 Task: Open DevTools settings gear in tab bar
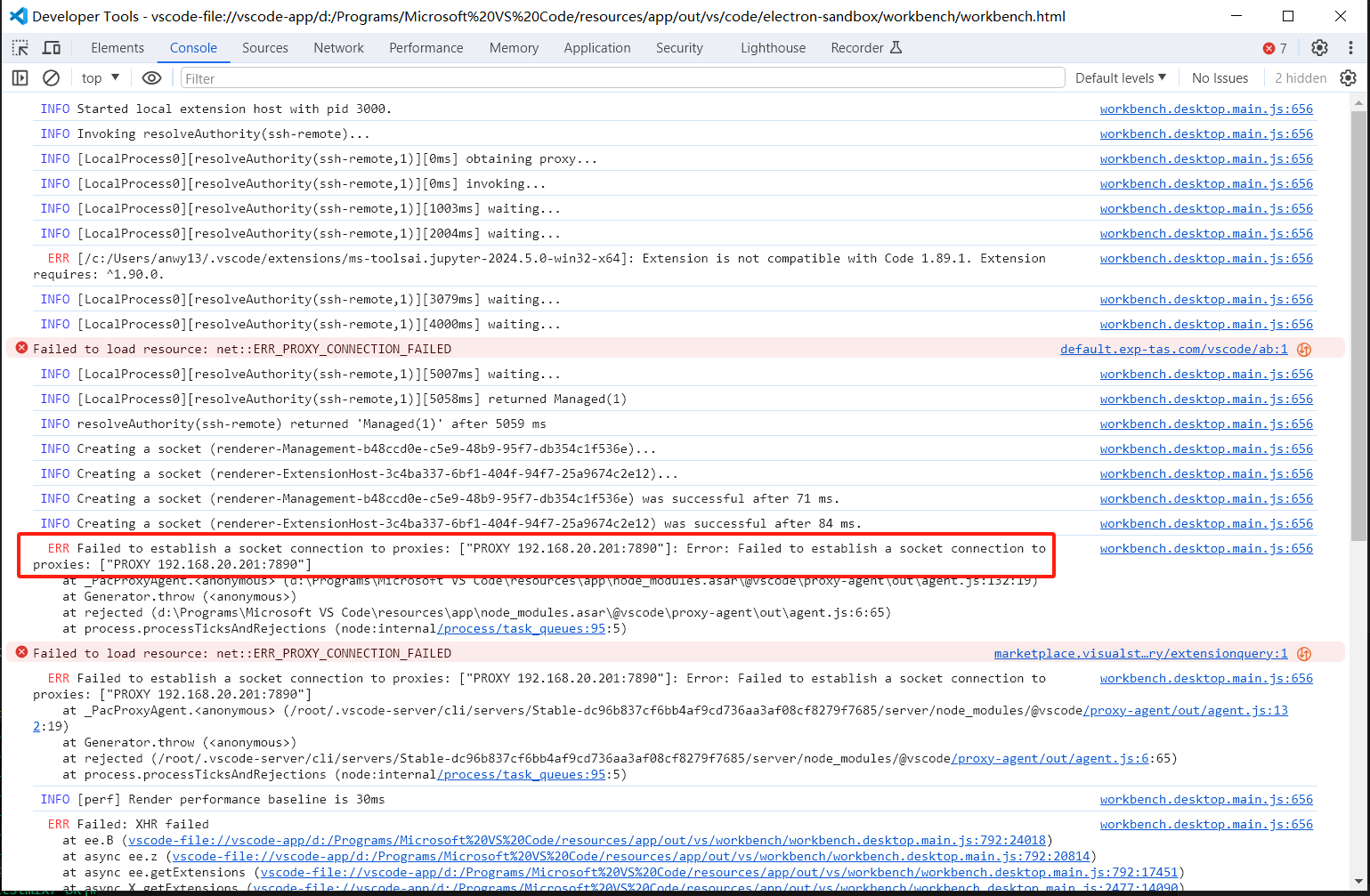click(x=1319, y=48)
